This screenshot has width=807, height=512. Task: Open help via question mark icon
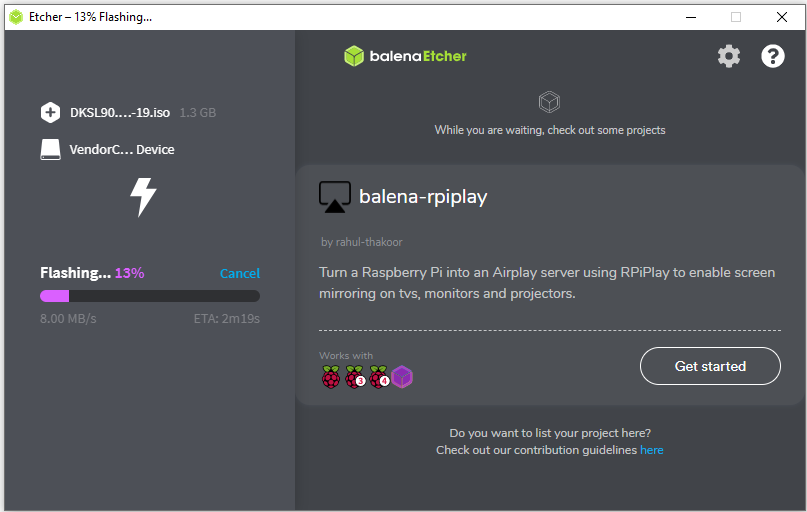pyautogui.click(x=773, y=56)
